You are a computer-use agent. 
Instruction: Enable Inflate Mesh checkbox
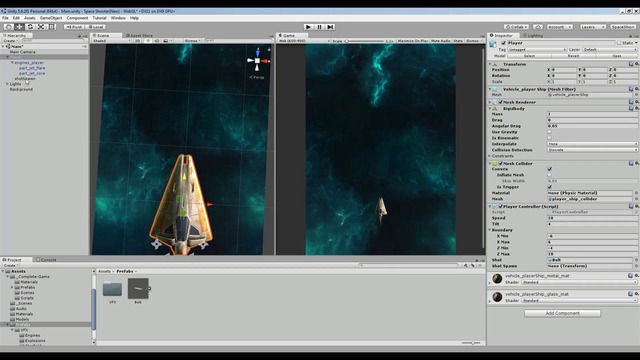549,175
